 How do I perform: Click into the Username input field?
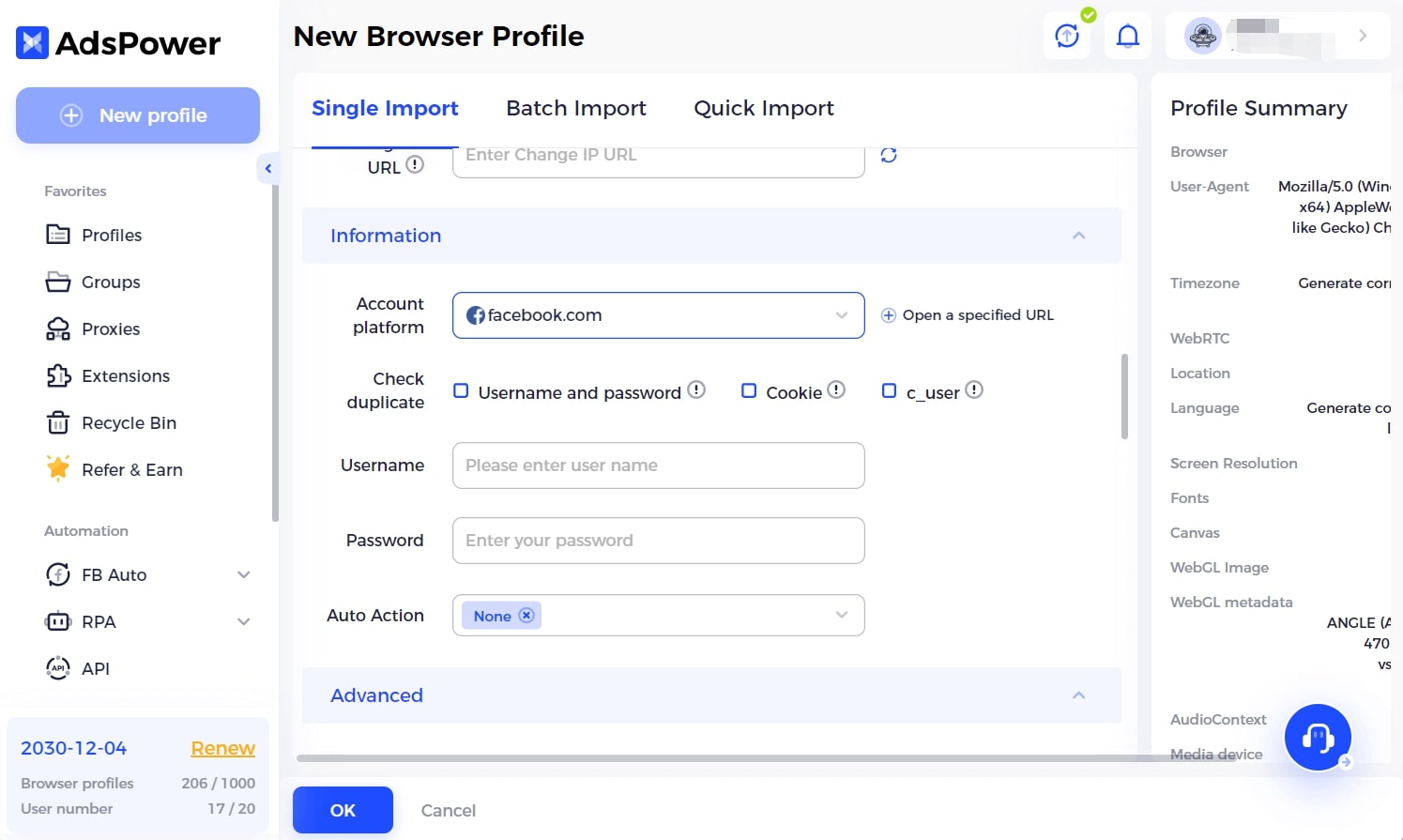(x=658, y=466)
